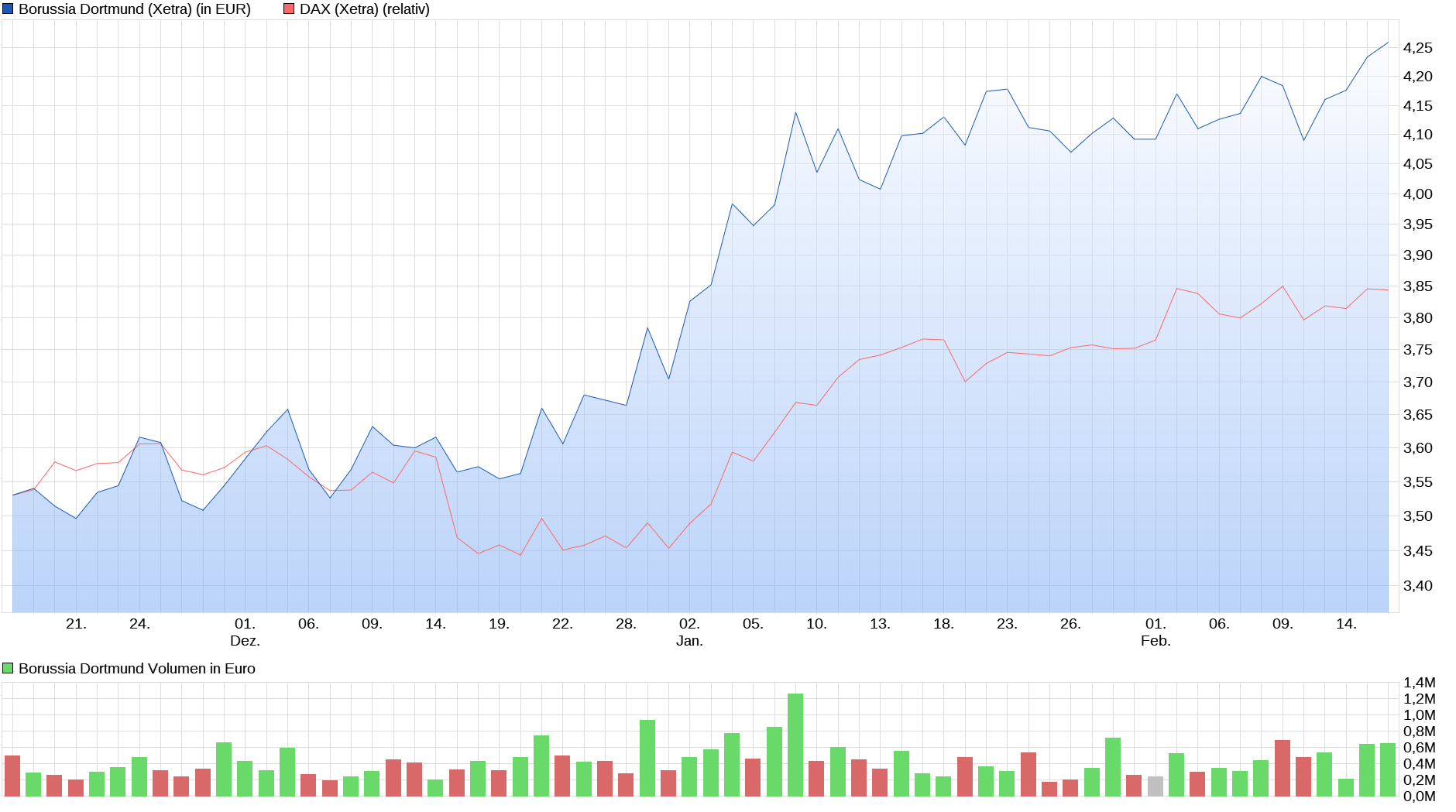The image size is (1456, 812).
Task: Click the '3,70' price axis label
Action: pyautogui.click(x=1418, y=382)
